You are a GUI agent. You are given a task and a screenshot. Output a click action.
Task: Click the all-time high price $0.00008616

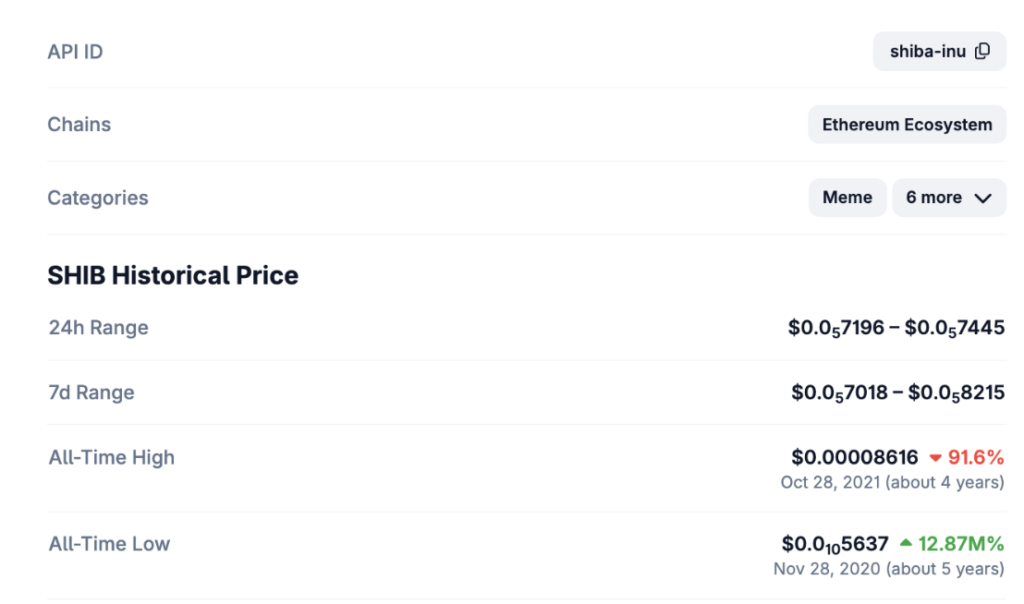[854, 457]
